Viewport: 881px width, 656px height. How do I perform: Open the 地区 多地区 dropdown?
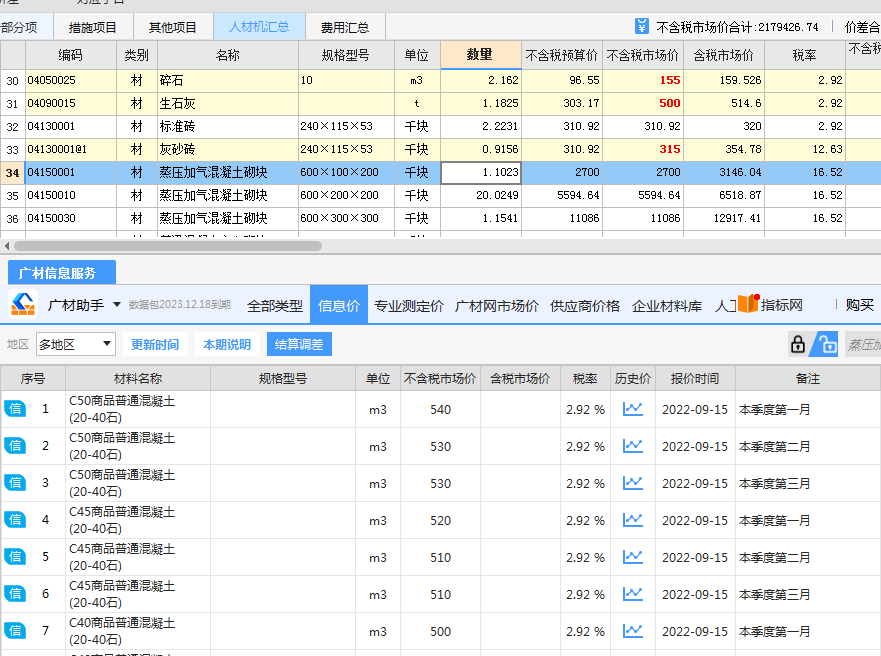click(x=76, y=344)
